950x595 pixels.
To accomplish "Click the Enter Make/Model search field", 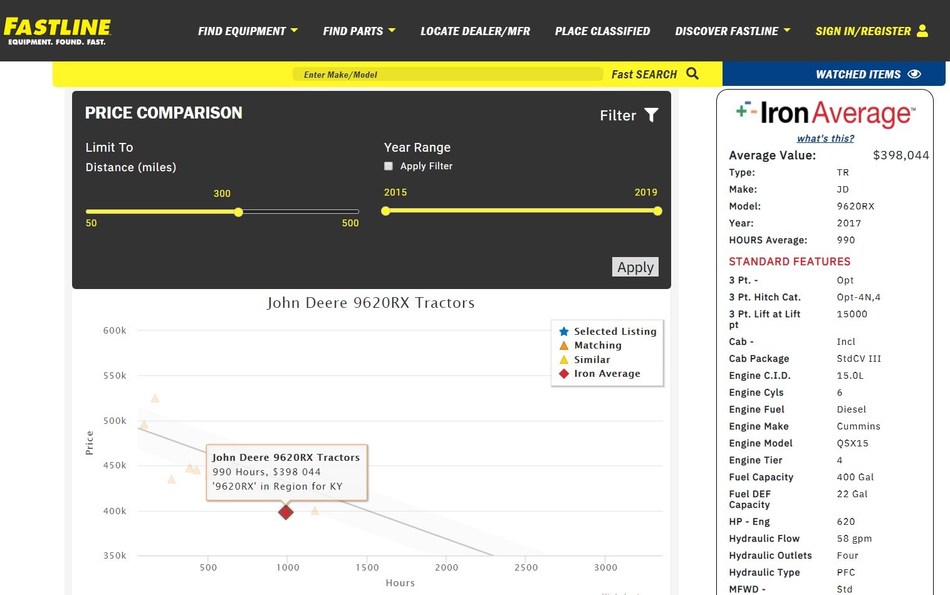I will [x=448, y=74].
